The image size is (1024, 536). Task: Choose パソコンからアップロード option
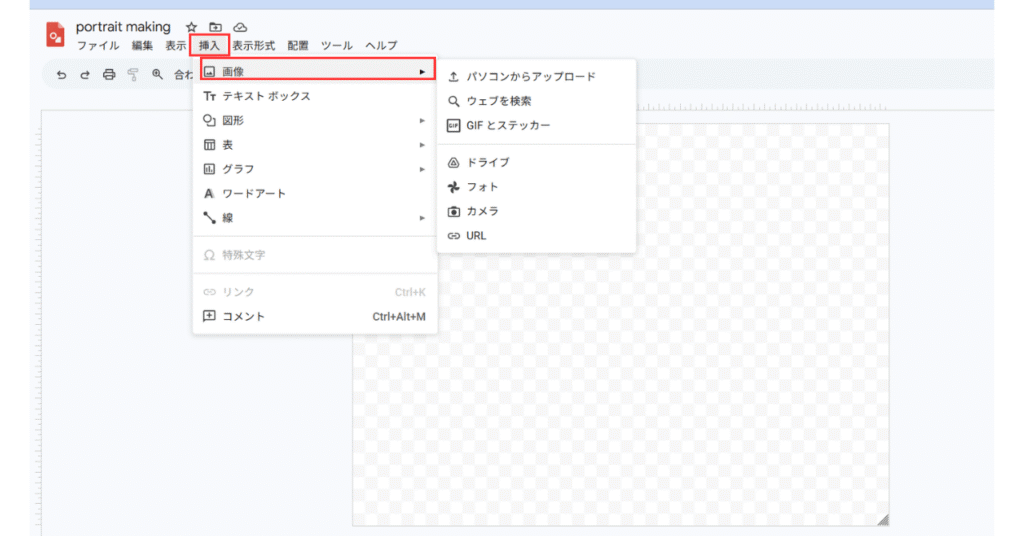[x=536, y=77]
